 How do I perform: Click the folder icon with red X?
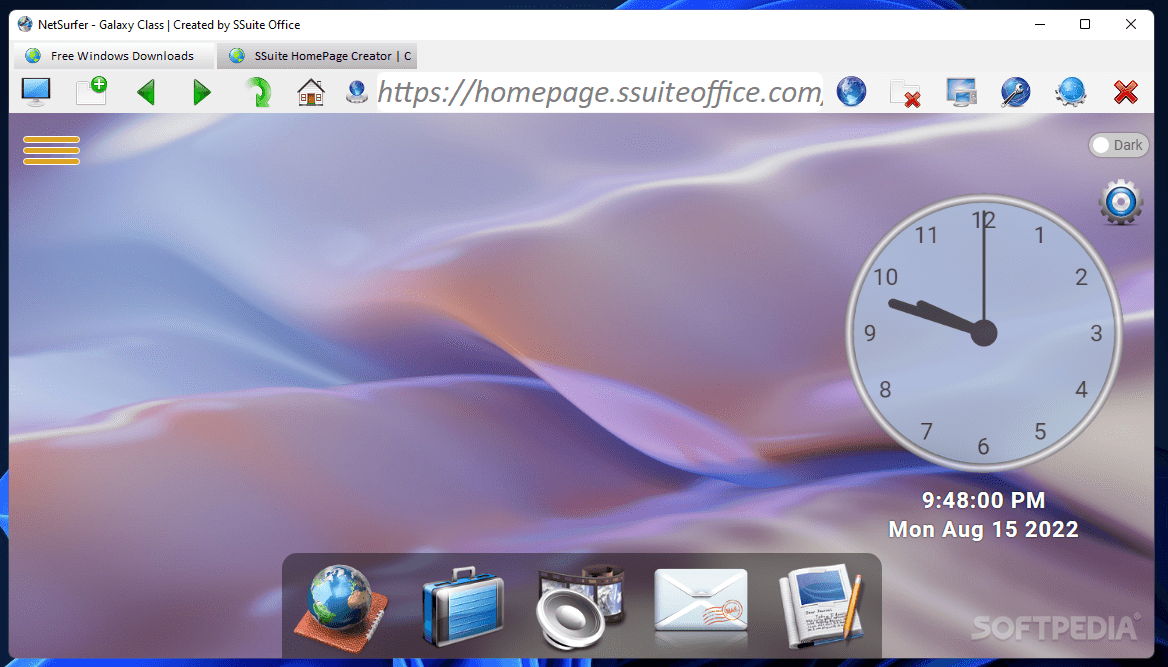click(x=906, y=93)
